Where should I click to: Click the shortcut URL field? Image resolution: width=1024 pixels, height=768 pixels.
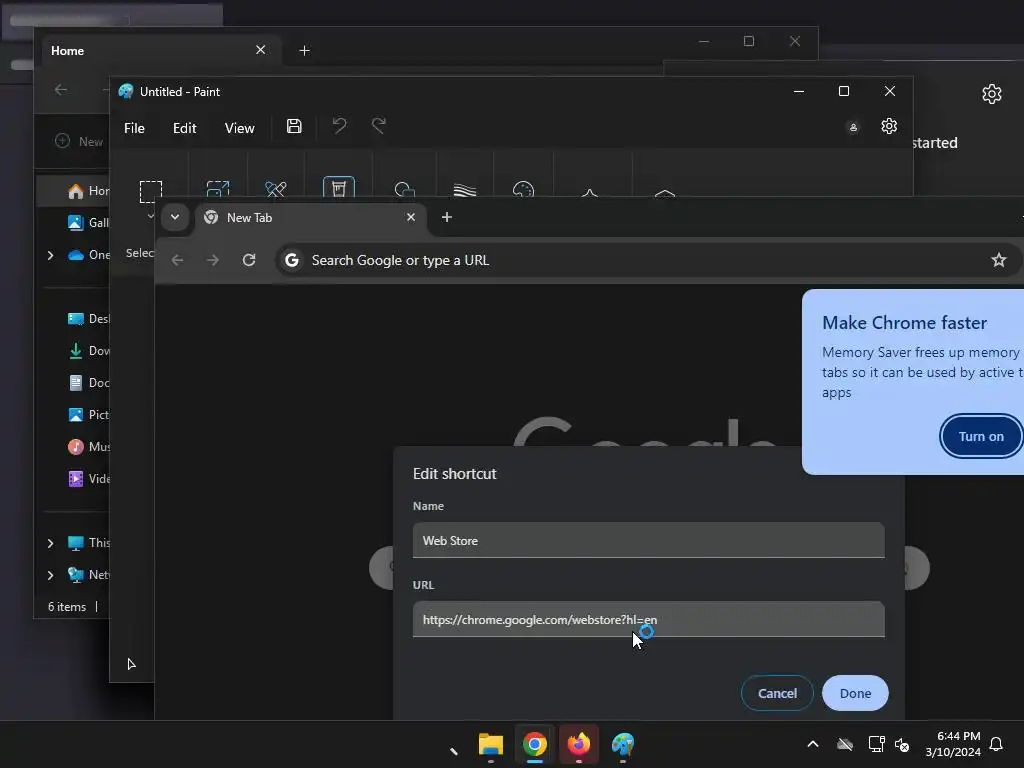[648, 619]
